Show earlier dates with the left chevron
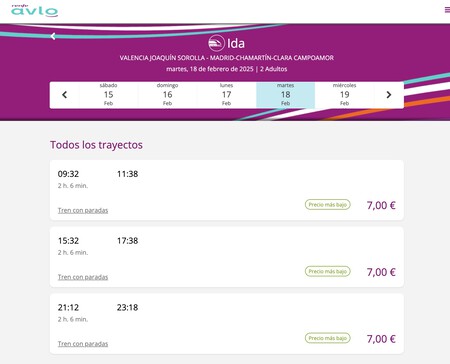Screen dimensions: 450x364 (x=65, y=95)
